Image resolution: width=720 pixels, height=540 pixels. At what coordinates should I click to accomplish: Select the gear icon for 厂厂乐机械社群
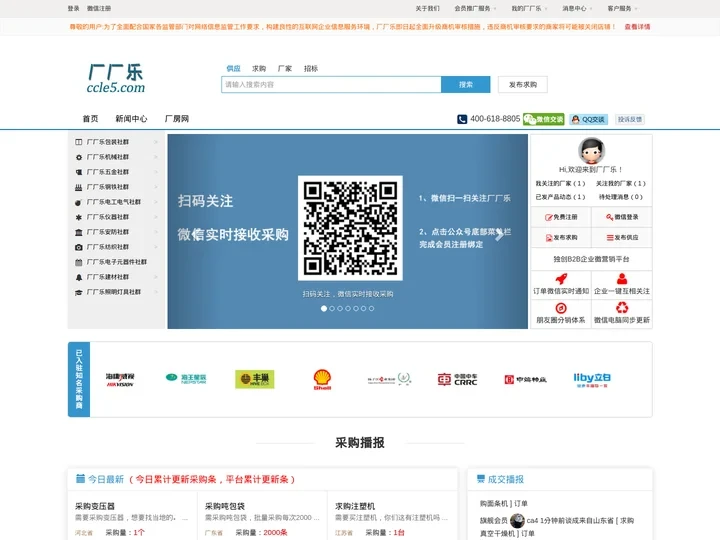click(x=79, y=157)
